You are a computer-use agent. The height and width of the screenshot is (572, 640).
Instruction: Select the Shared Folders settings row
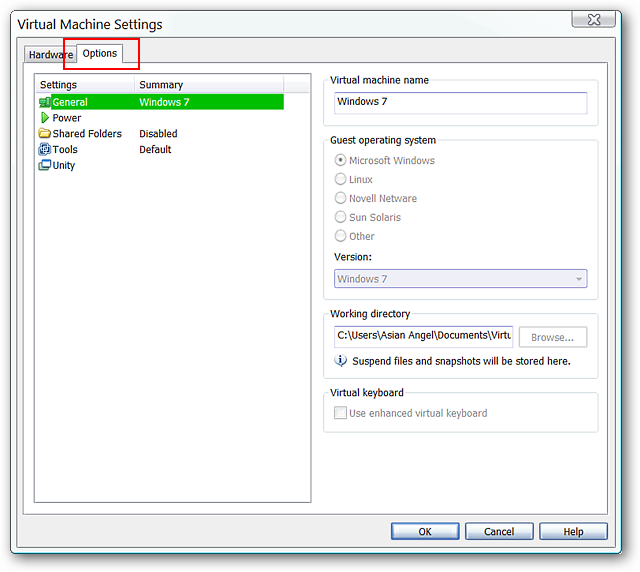[x=161, y=134]
